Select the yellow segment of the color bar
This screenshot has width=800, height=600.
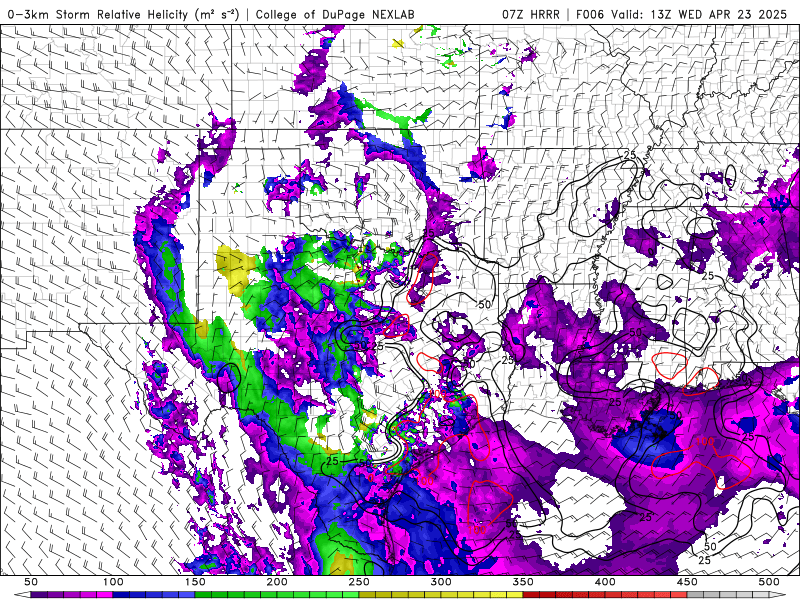441,595
